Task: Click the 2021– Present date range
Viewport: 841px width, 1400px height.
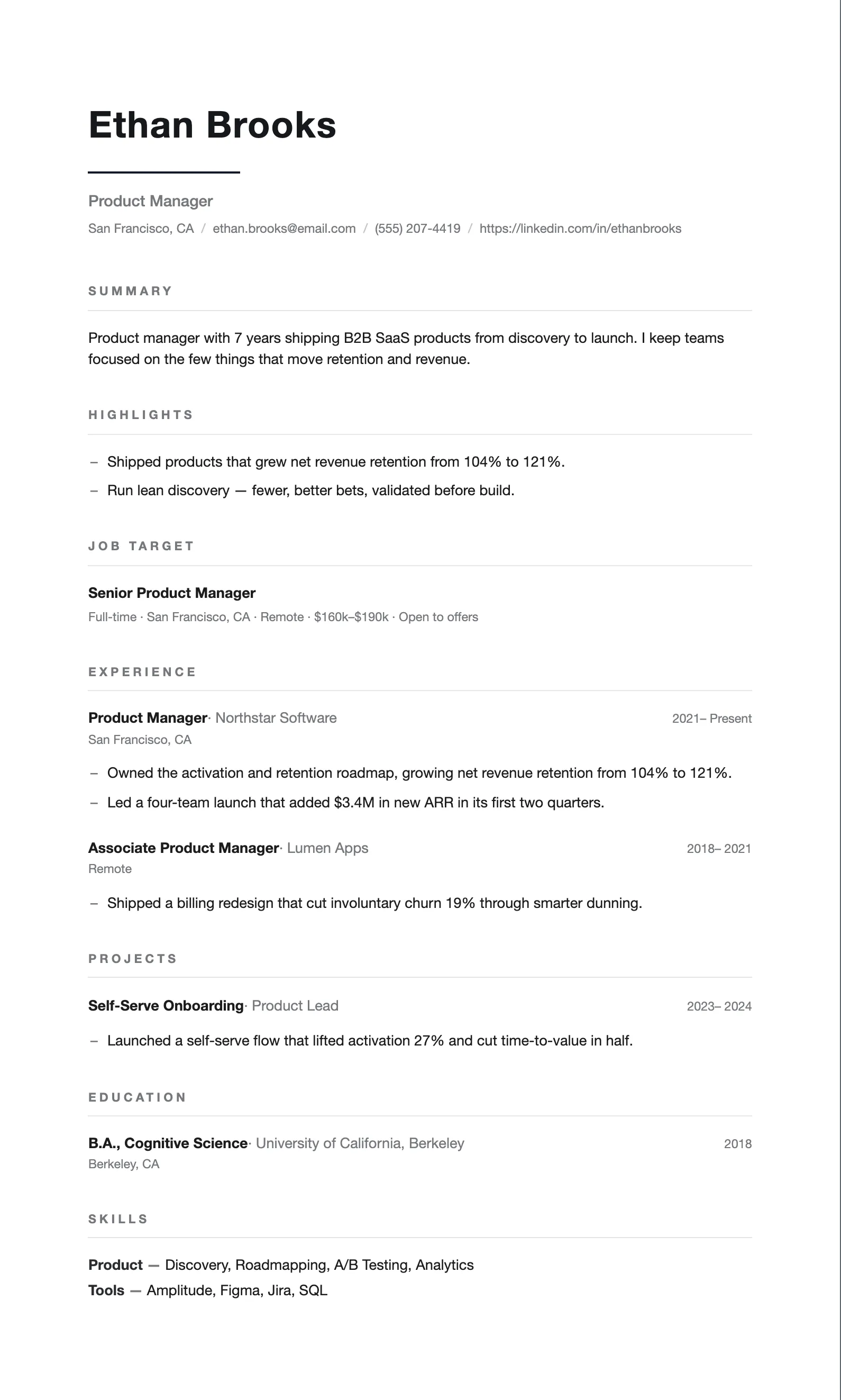Action: pyautogui.click(x=712, y=718)
